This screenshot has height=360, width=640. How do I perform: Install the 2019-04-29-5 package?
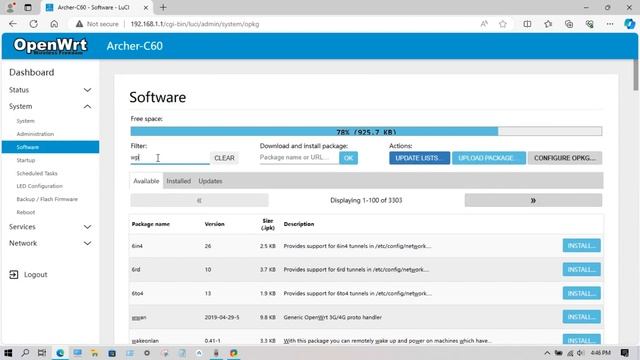[x=581, y=317]
